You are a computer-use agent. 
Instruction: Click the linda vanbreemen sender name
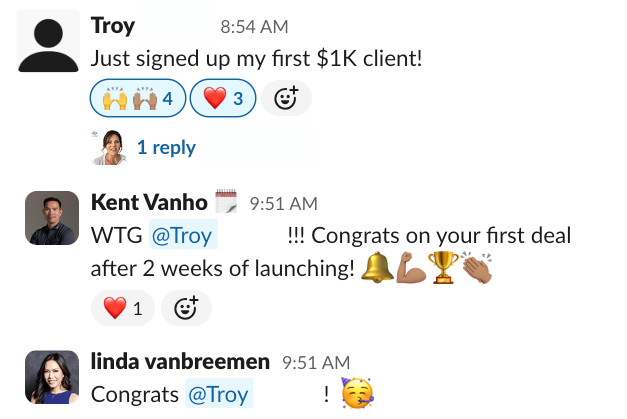180,362
